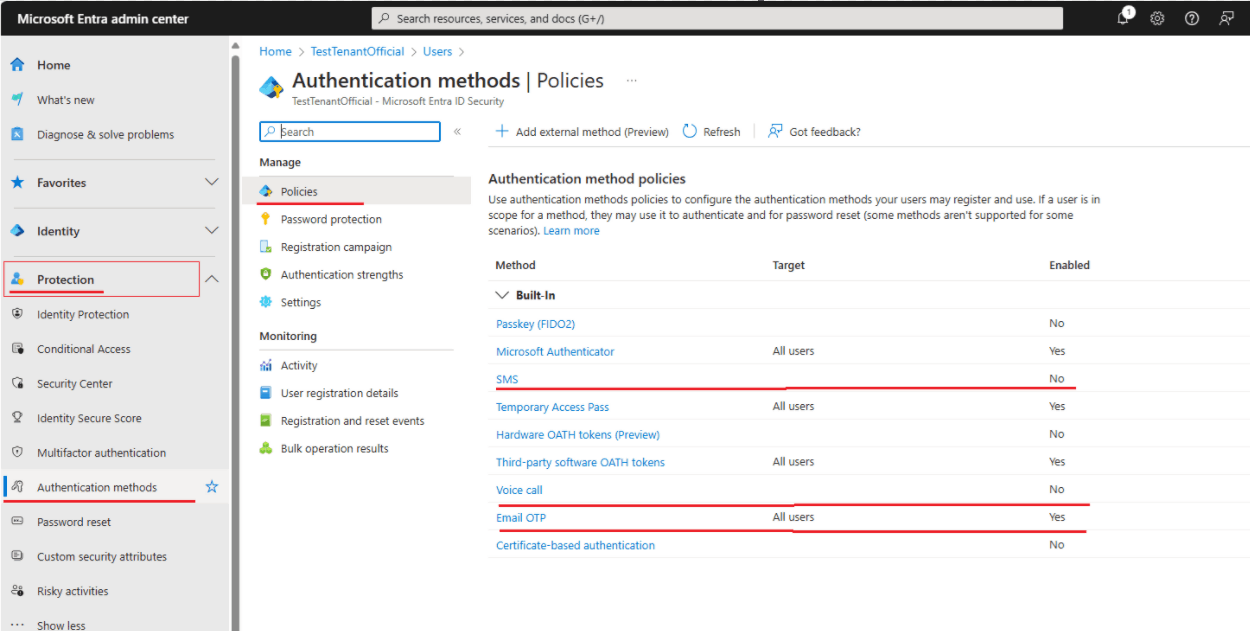The image size is (1250, 631).
Task: Go to Home breadcrumb link
Action: [275, 51]
